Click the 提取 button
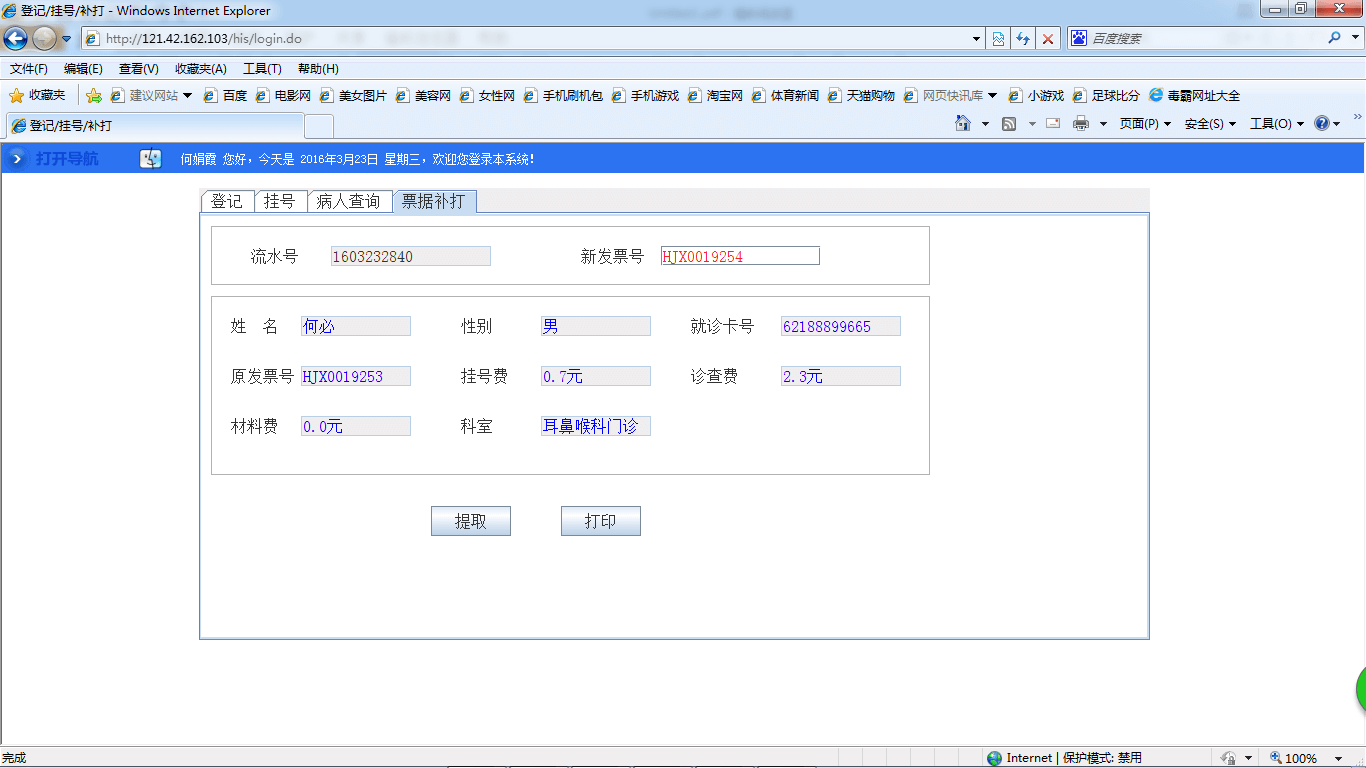Image resolution: width=1366 pixels, height=768 pixels. click(470, 520)
